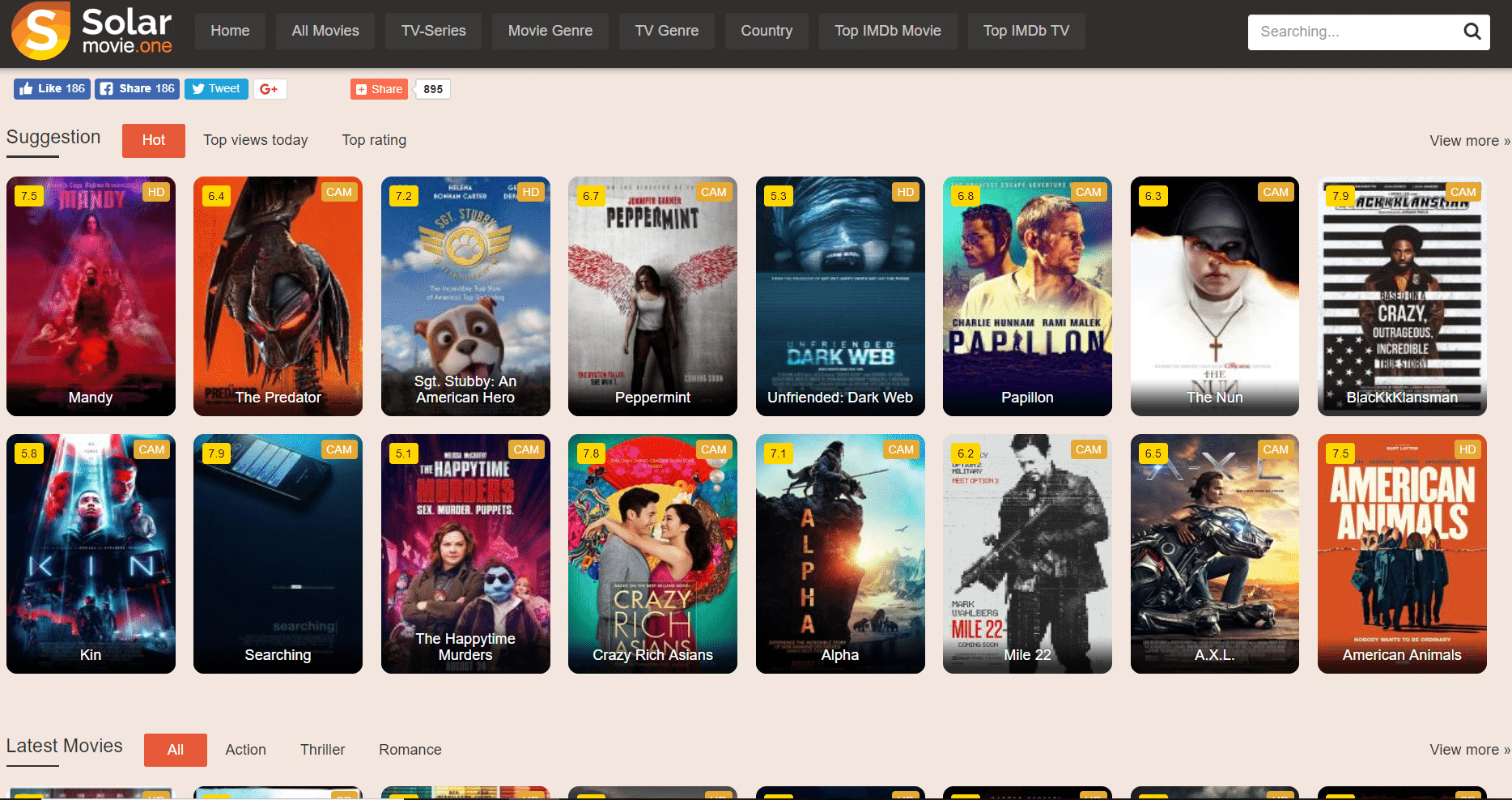Screen dimensions: 1512x800
Task: Click CAM badge on Papillon
Action: click(1089, 192)
